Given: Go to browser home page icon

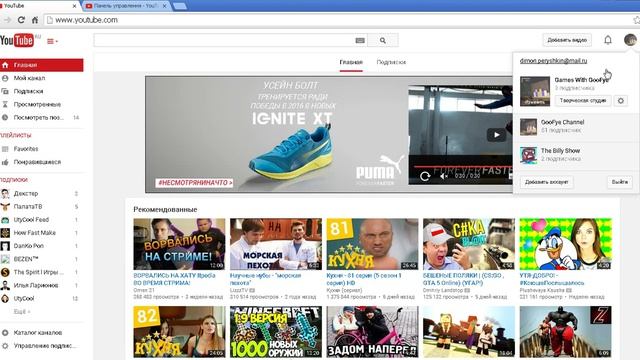Looking at the screenshot, I should [35, 20].
